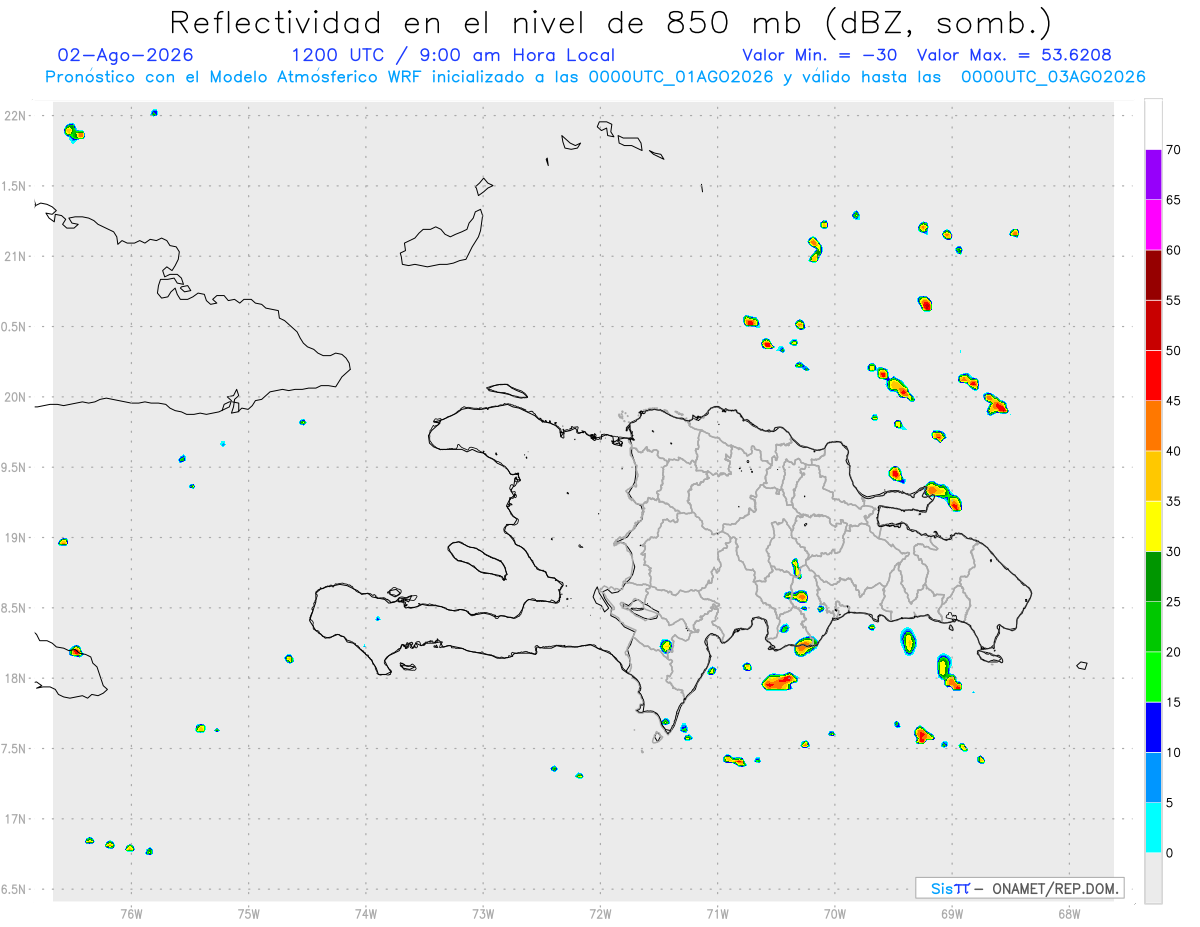
Task: Click the '72W' longitude label
Action: tap(600, 912)
